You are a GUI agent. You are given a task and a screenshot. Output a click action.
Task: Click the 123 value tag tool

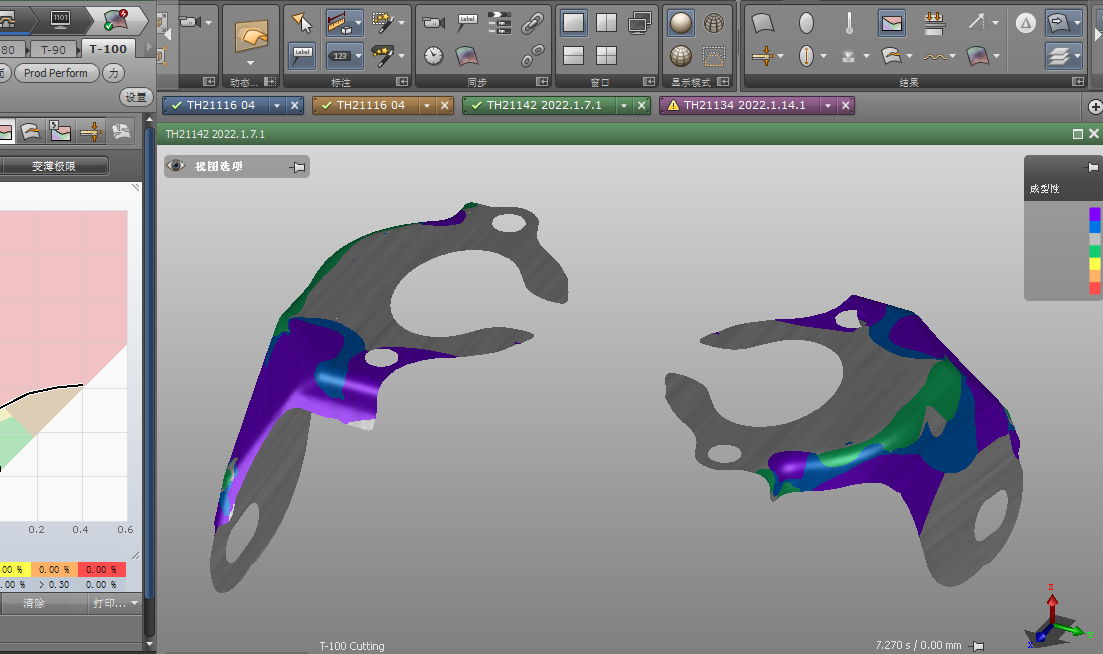point(340,56)
